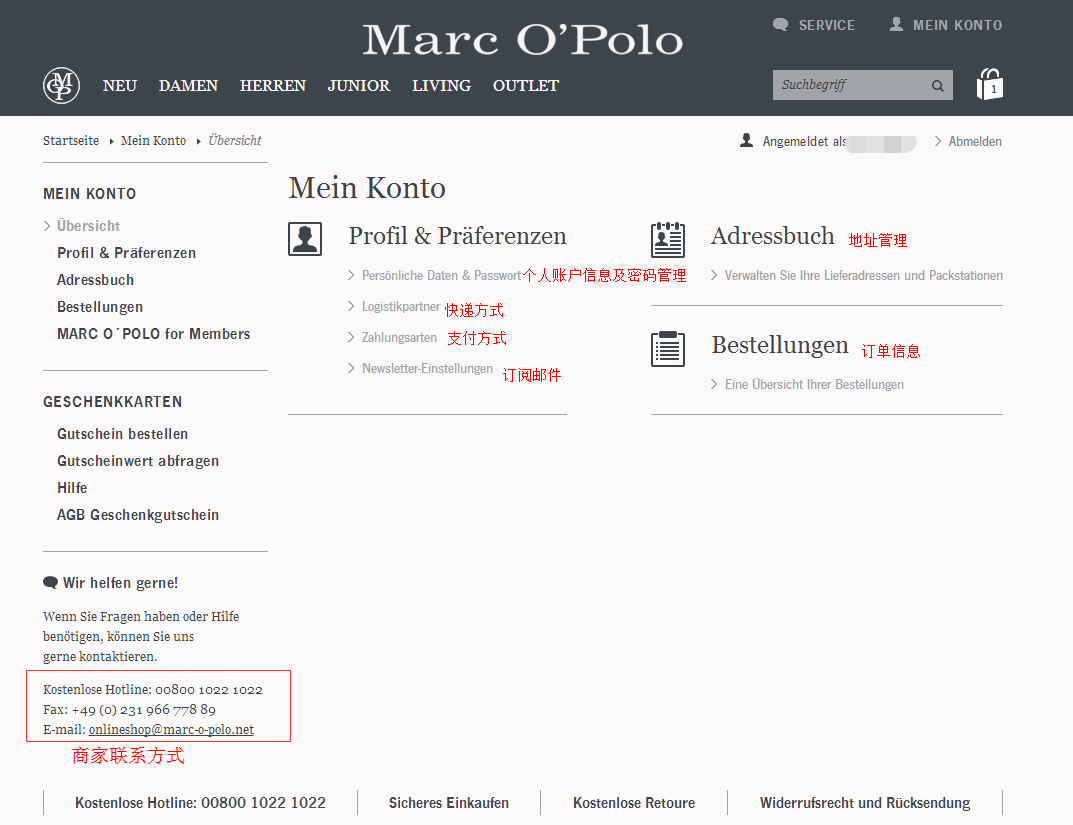Click the Bestellungen order list icon
This screenshot has width=1073, height=825.
(667, 348)
